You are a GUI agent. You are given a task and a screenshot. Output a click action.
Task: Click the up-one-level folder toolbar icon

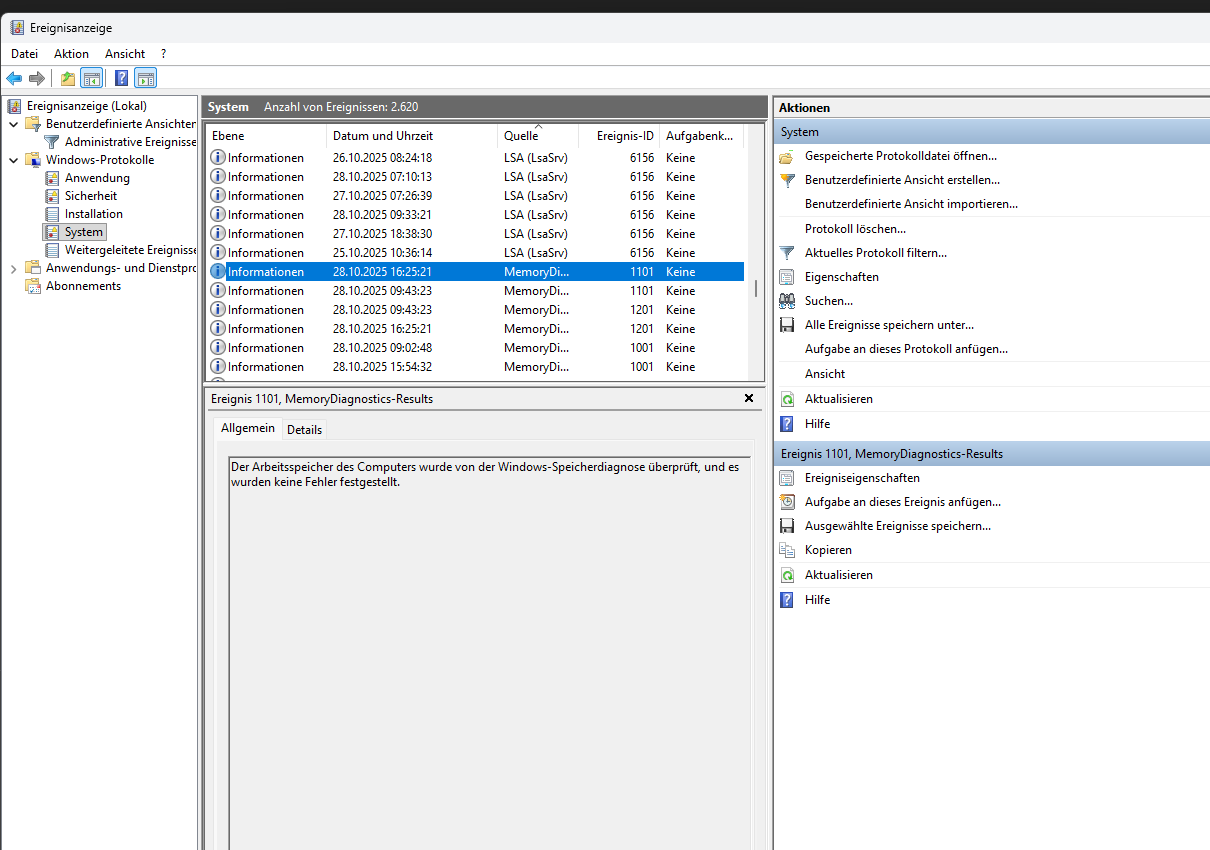click(x=68, y=78)
